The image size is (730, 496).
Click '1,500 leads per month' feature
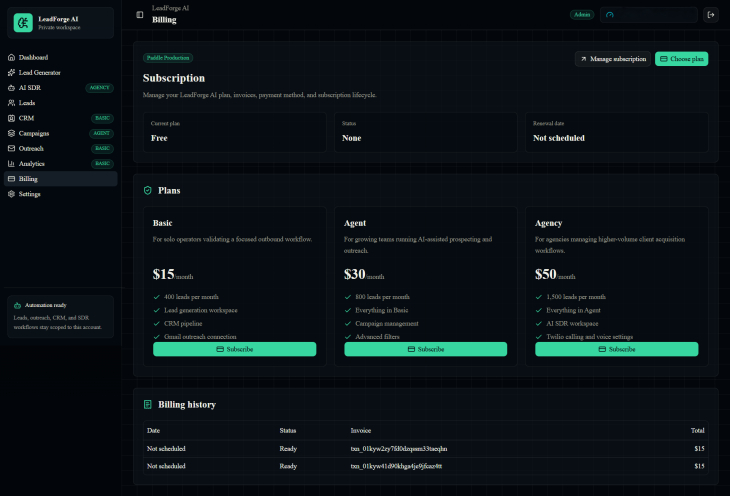click(x=576, y=297)
